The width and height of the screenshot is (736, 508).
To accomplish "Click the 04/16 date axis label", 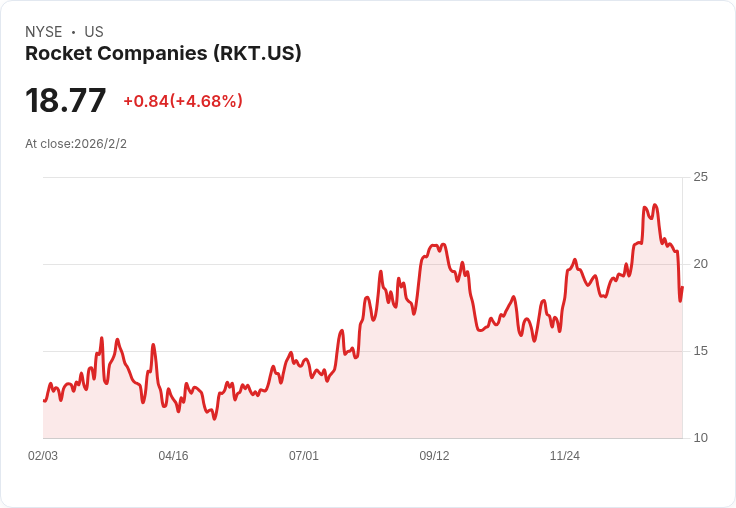I will point(173,456).
